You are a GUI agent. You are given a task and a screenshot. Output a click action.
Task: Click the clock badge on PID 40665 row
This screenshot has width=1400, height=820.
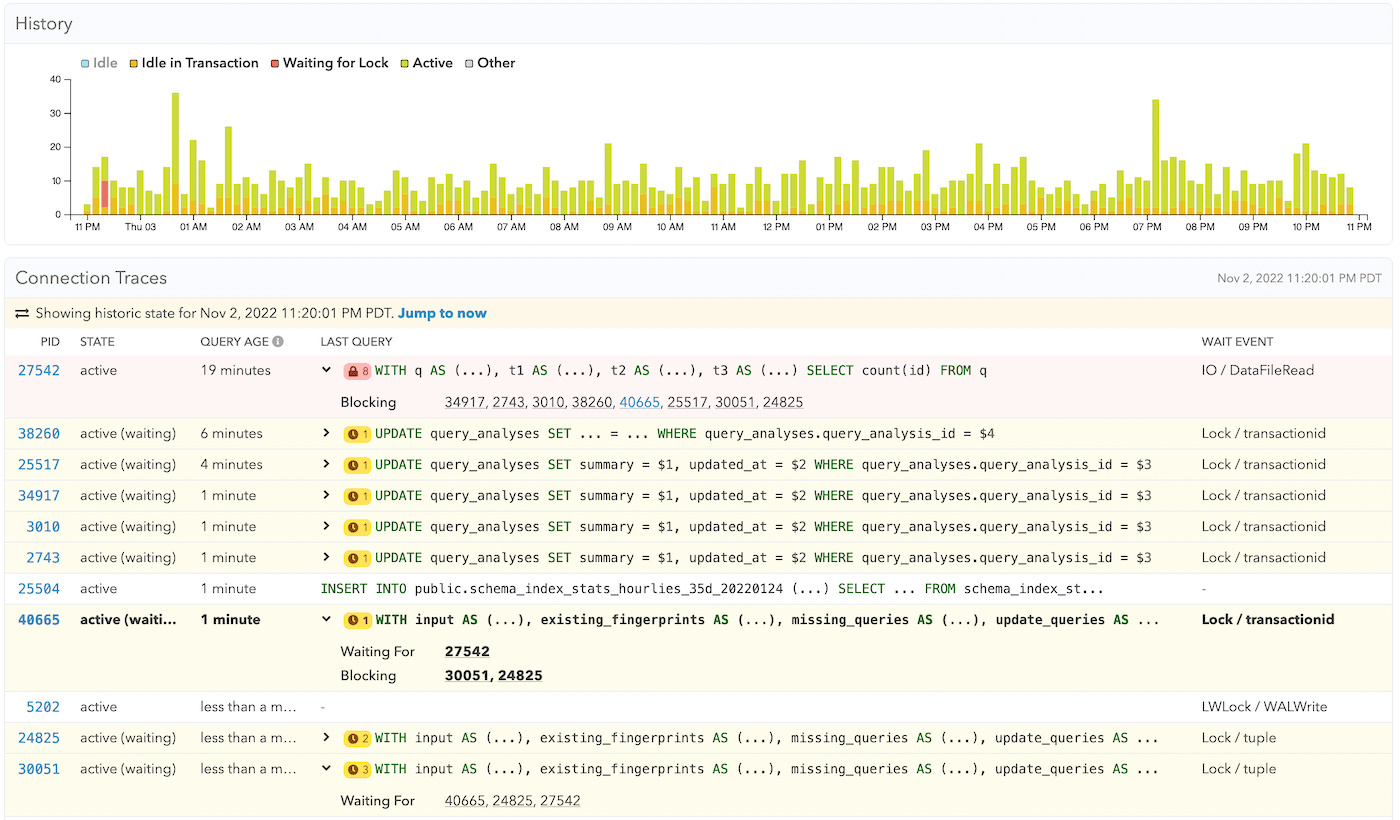357,620
